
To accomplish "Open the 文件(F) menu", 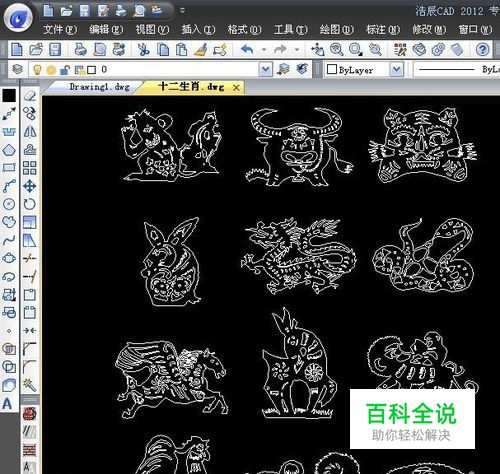I will pos(60,30).
